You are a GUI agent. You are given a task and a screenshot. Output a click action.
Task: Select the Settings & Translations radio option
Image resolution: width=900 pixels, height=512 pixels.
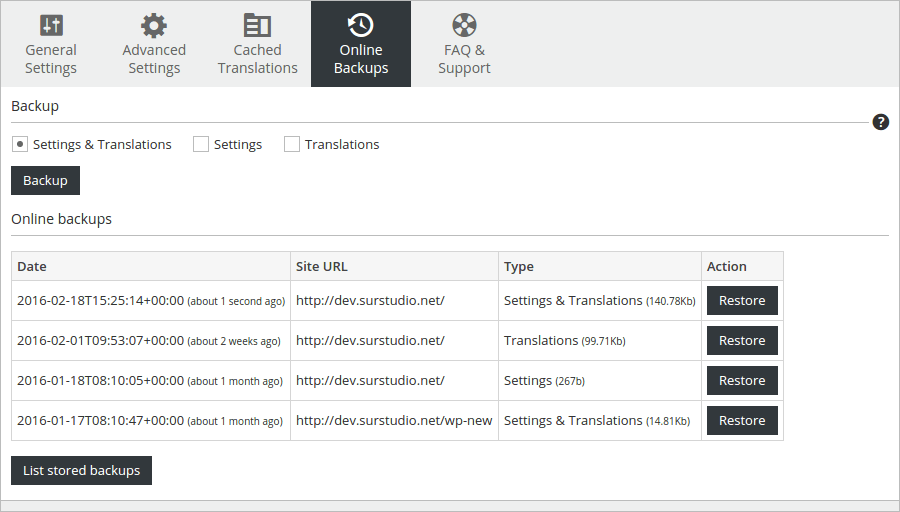pos(20,144)
